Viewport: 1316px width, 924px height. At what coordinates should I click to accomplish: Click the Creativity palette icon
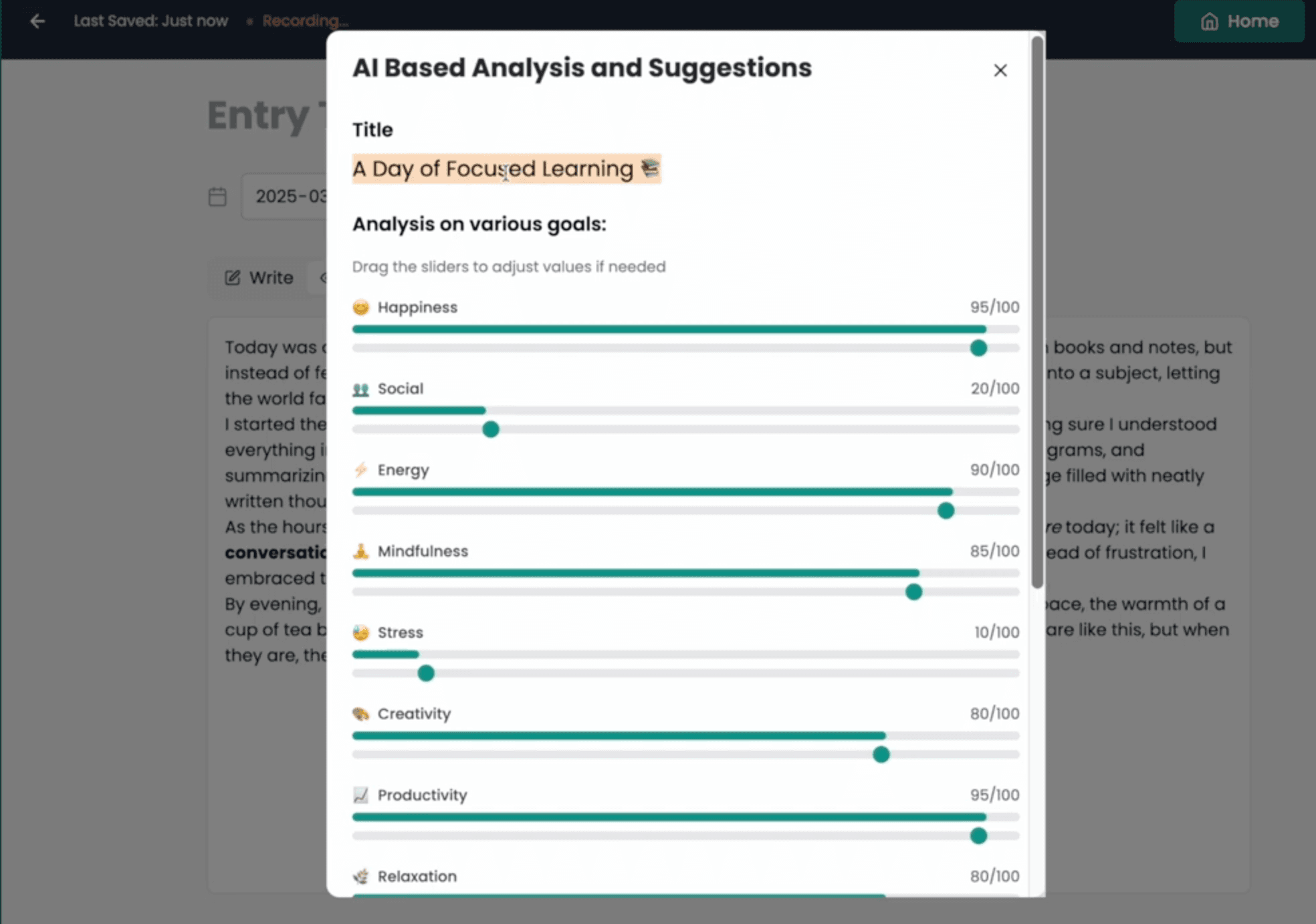pyautogui.click(x=360, y=713)
